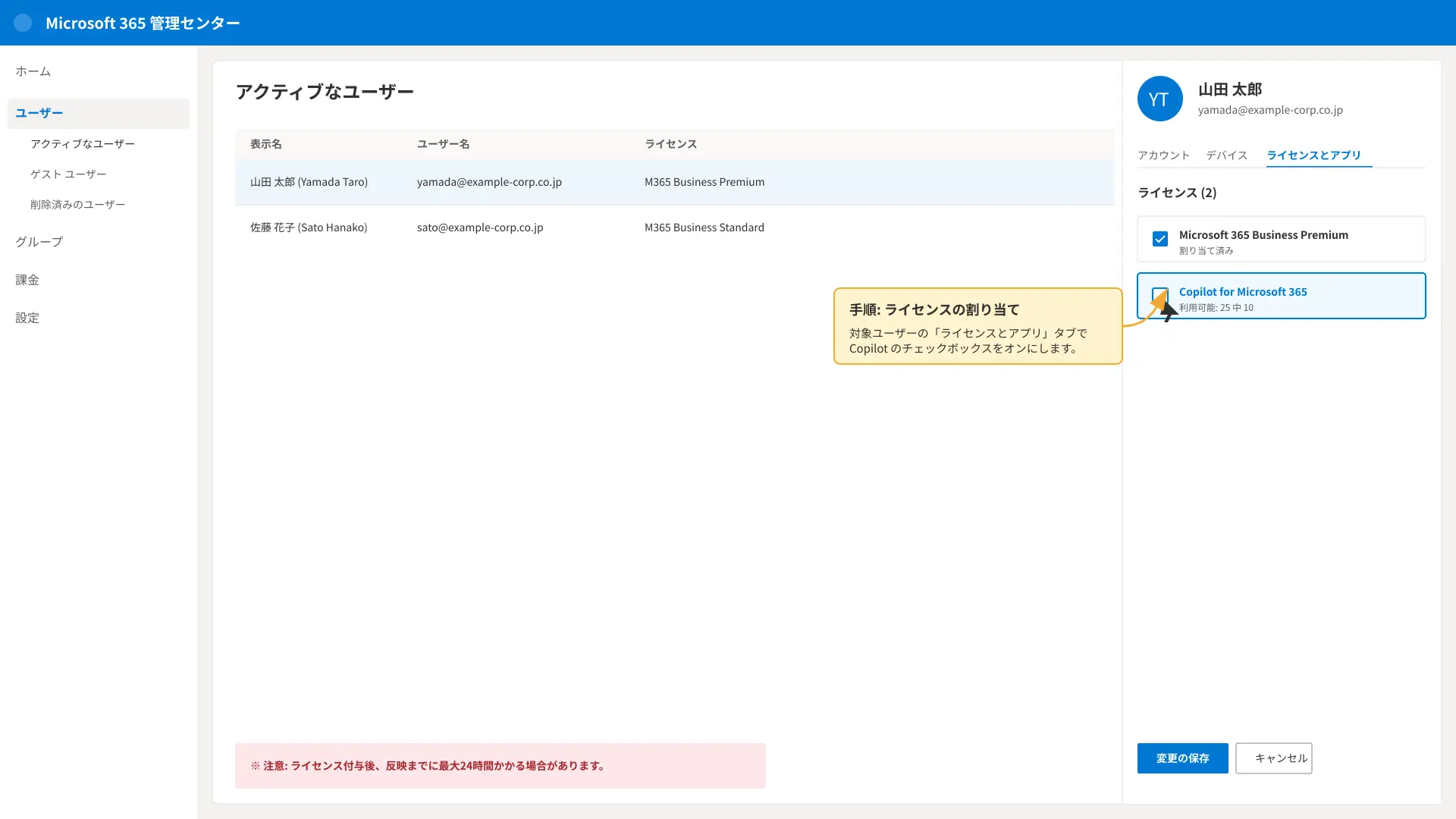The height and width of the screenshot is (819, 1456).
Task: Click the panel email yamada@example-corp.co.jp
Action: (x=1270, y=110)
